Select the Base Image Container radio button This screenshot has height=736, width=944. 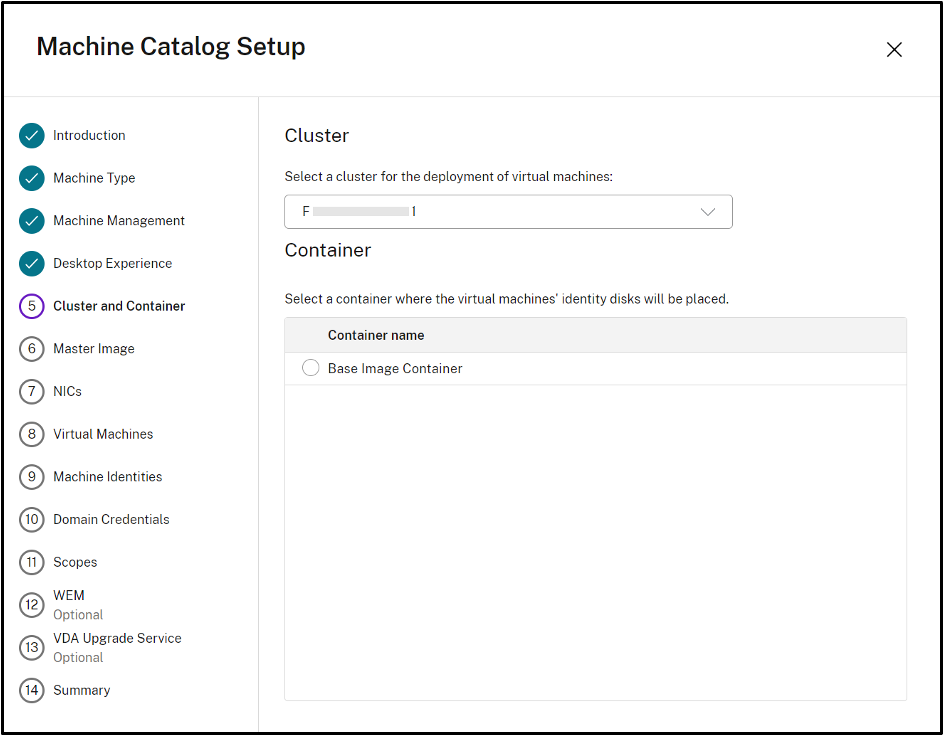point(310,369)
